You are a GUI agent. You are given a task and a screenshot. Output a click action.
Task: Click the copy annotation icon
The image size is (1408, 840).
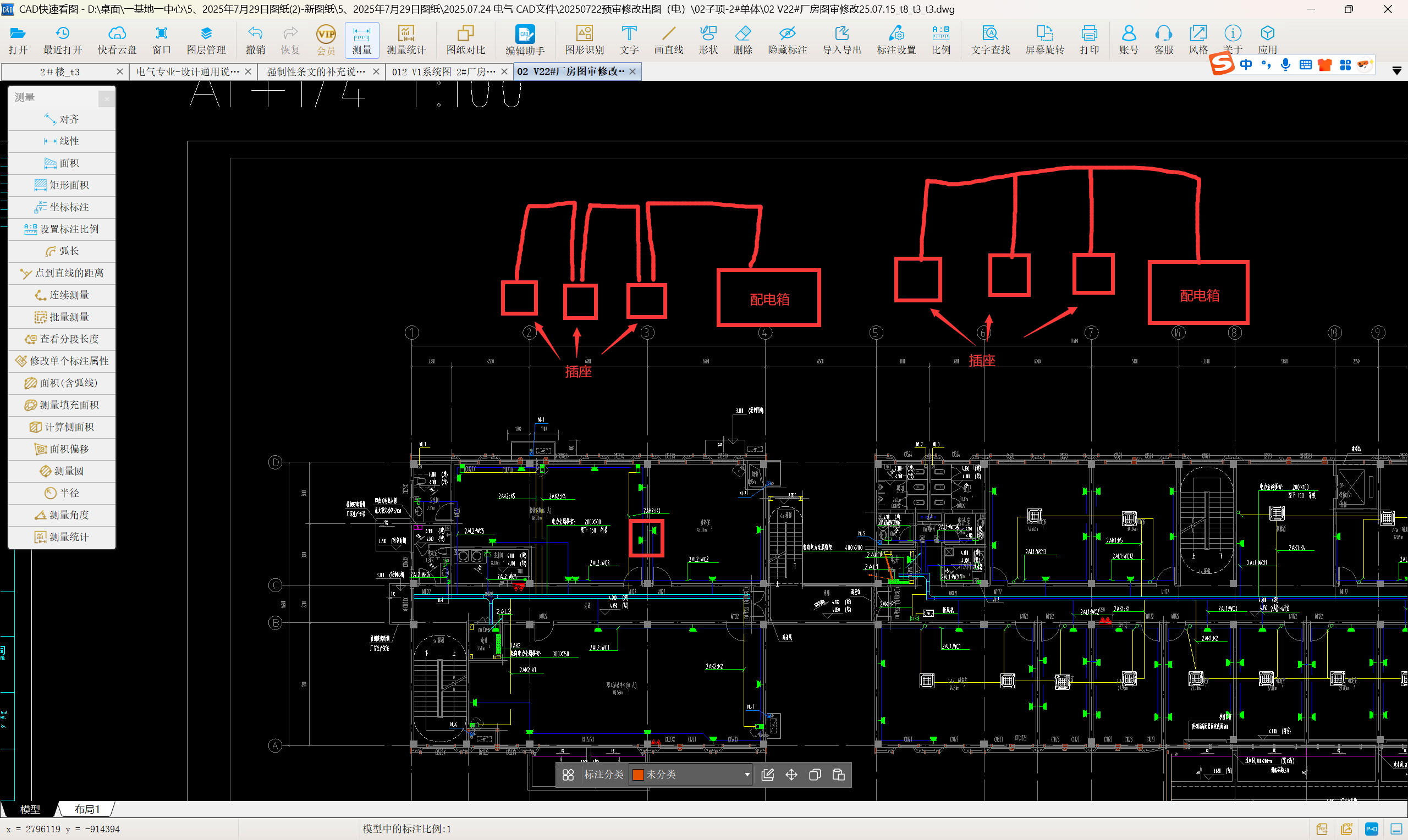pos(815,775)
